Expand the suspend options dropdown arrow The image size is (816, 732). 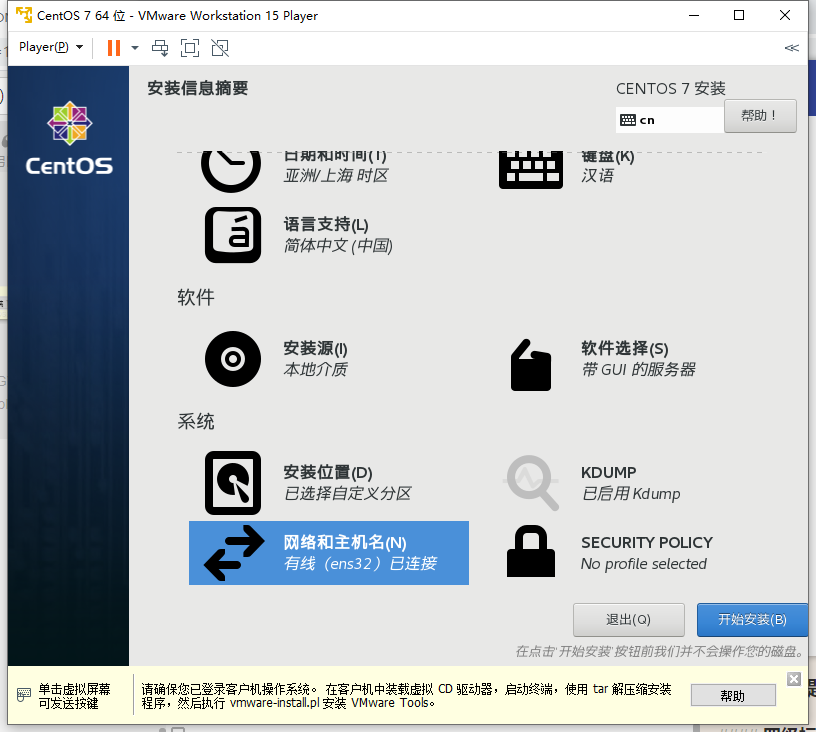tap(135, 47)
